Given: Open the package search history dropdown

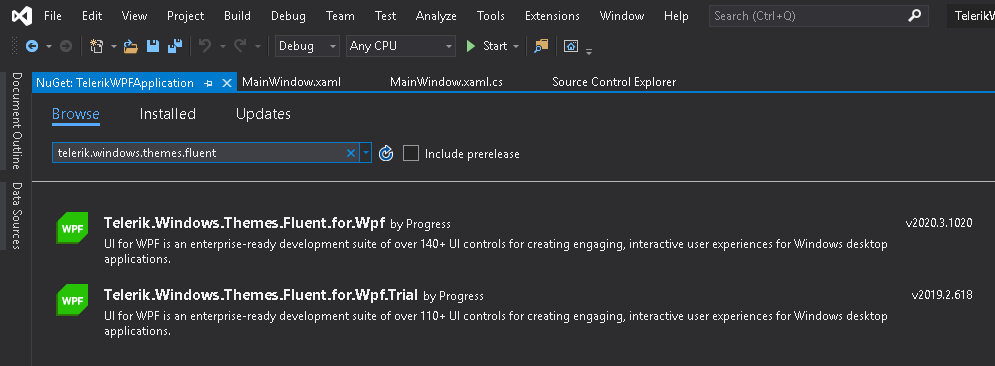Looking at the screenshot, I should 366,153.
